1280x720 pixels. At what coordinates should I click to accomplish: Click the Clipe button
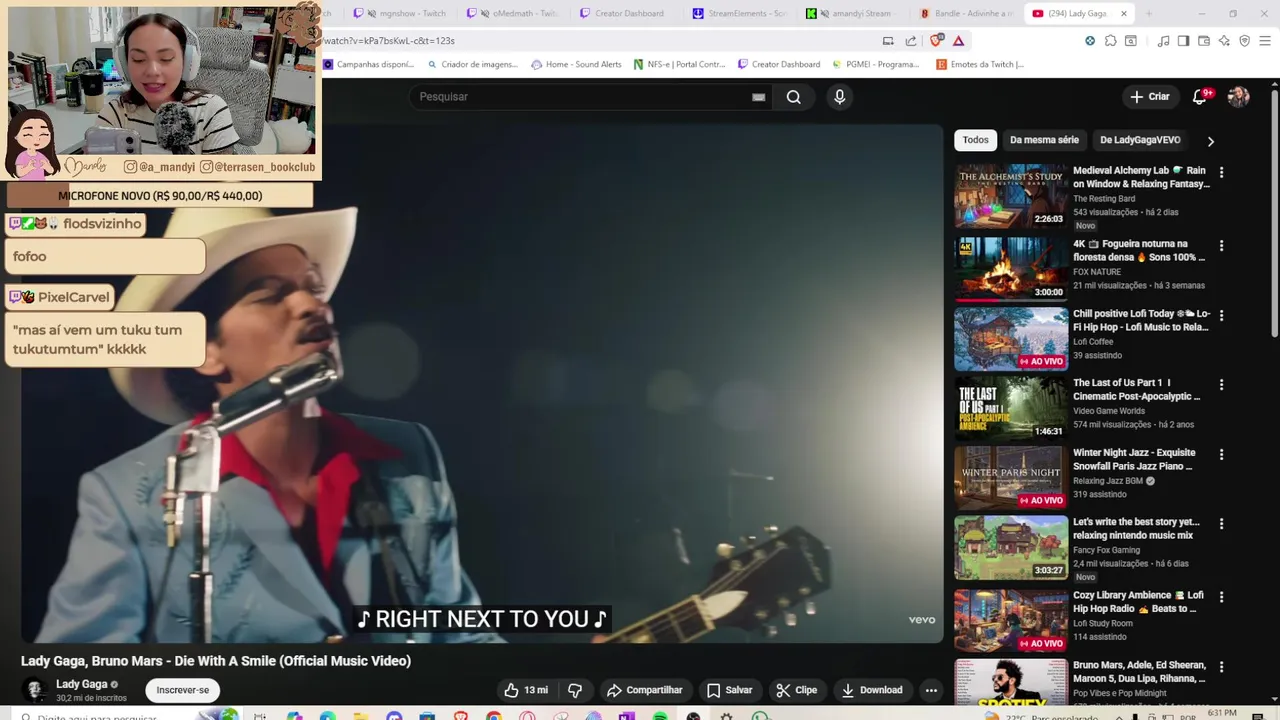(797, 690)
